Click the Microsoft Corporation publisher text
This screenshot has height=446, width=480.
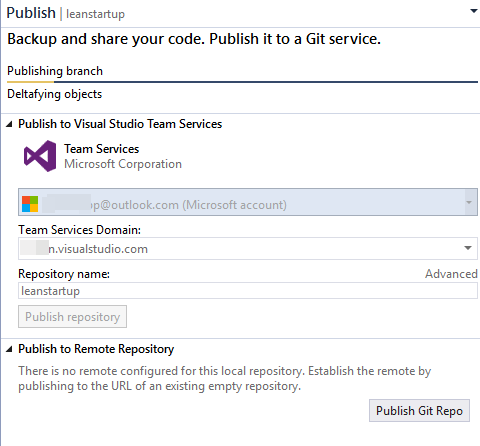pos(123,164)
